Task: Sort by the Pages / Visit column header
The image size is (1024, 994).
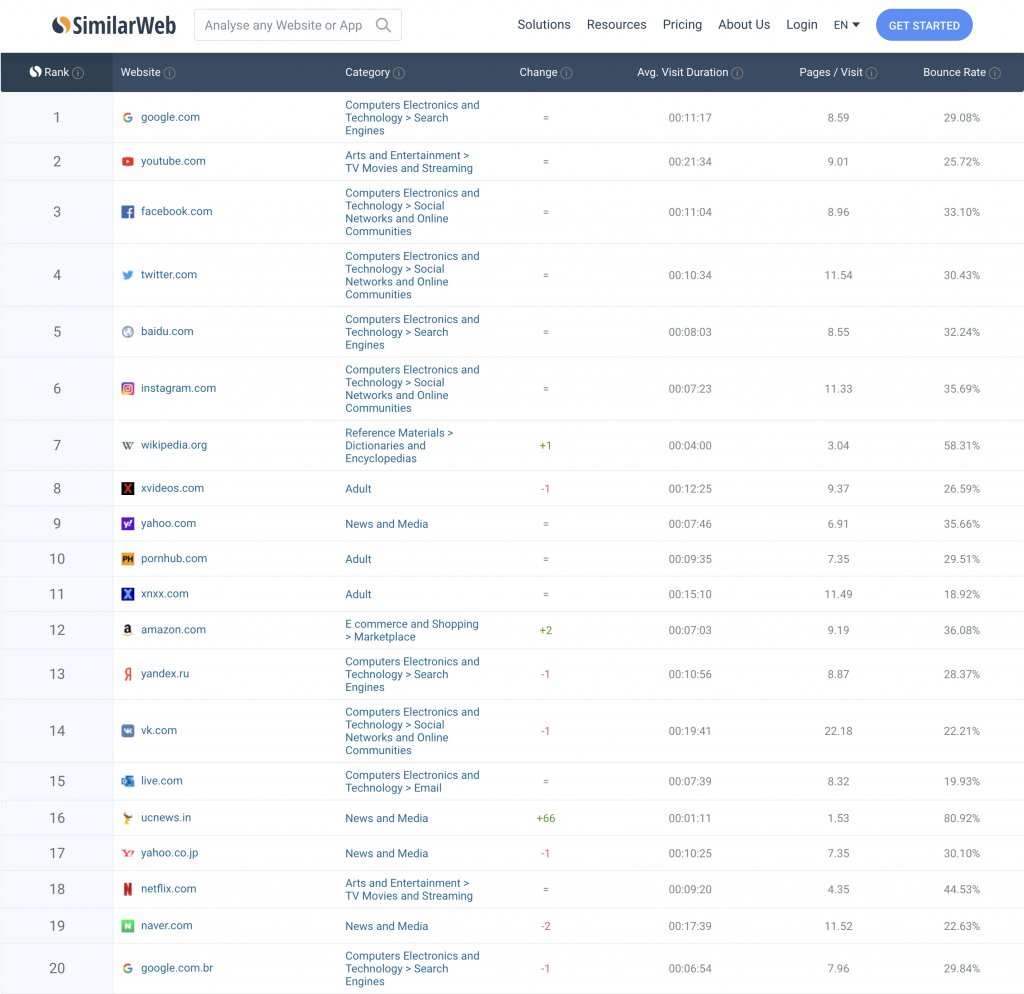Action: click(x=831, y=73)
